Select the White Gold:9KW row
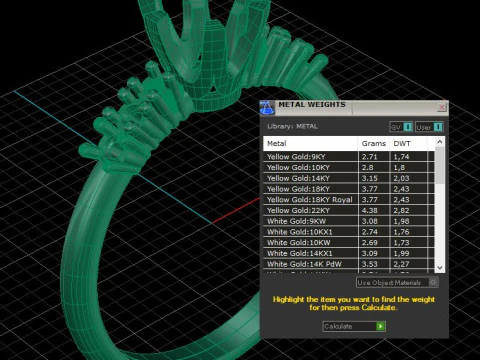 (x=349, y=221)
